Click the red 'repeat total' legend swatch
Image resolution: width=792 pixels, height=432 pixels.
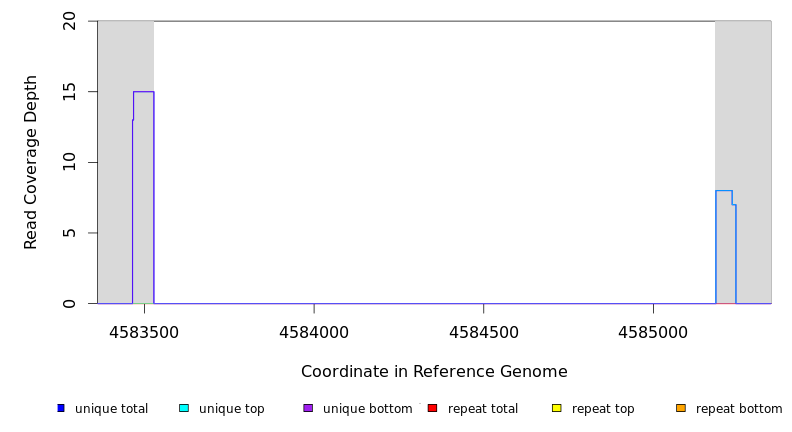432,408
